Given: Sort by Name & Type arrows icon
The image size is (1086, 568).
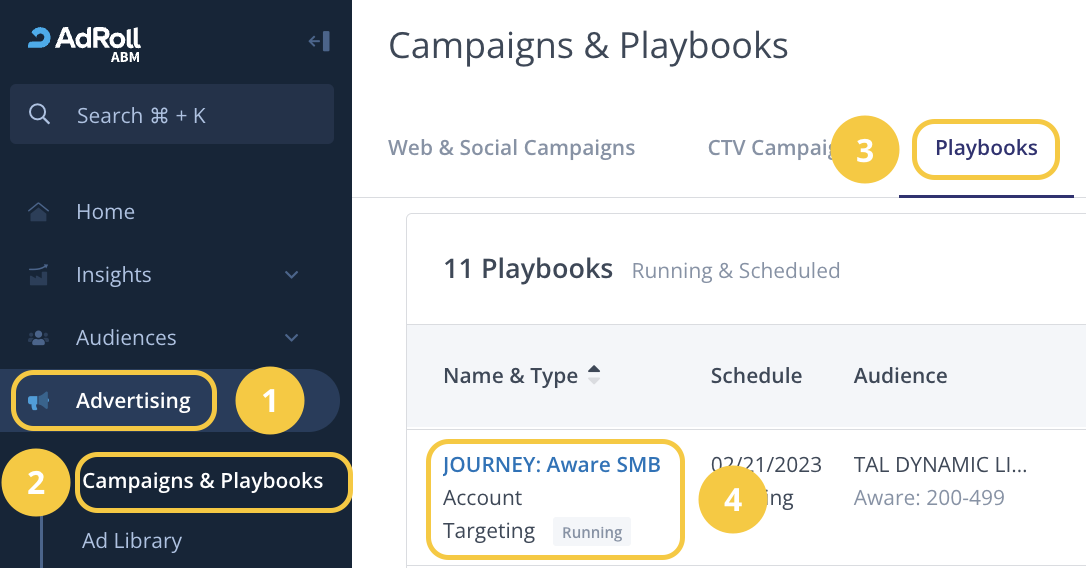Looking at the screenshot, I should coord(594,375).
